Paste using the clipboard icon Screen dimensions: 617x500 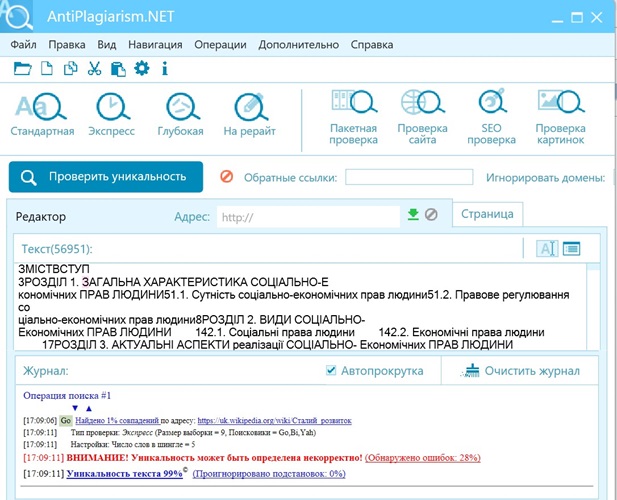pyautogui.click(x=118, y=69)
